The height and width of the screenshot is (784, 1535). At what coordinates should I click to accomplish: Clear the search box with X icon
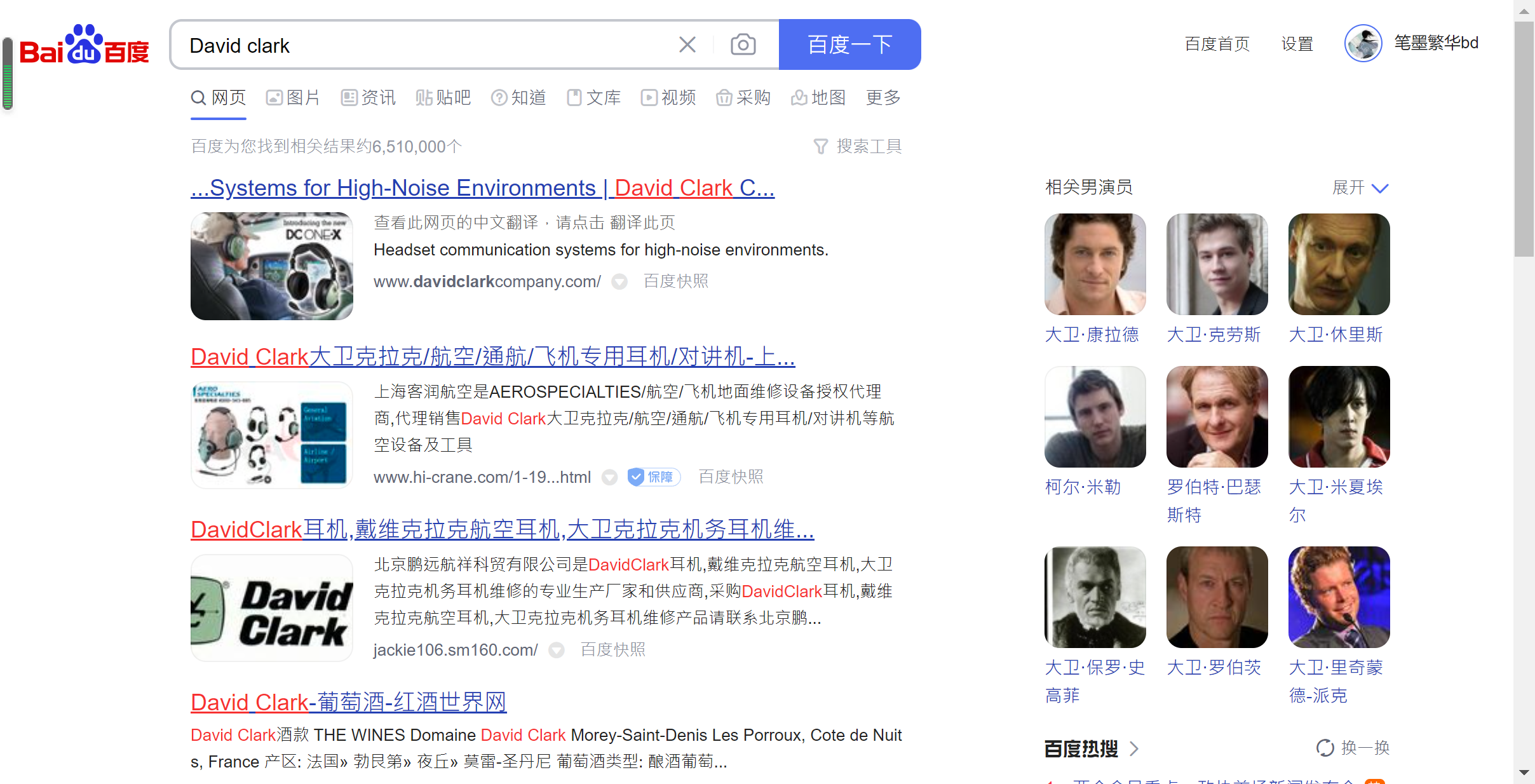[x=687, y=44]
